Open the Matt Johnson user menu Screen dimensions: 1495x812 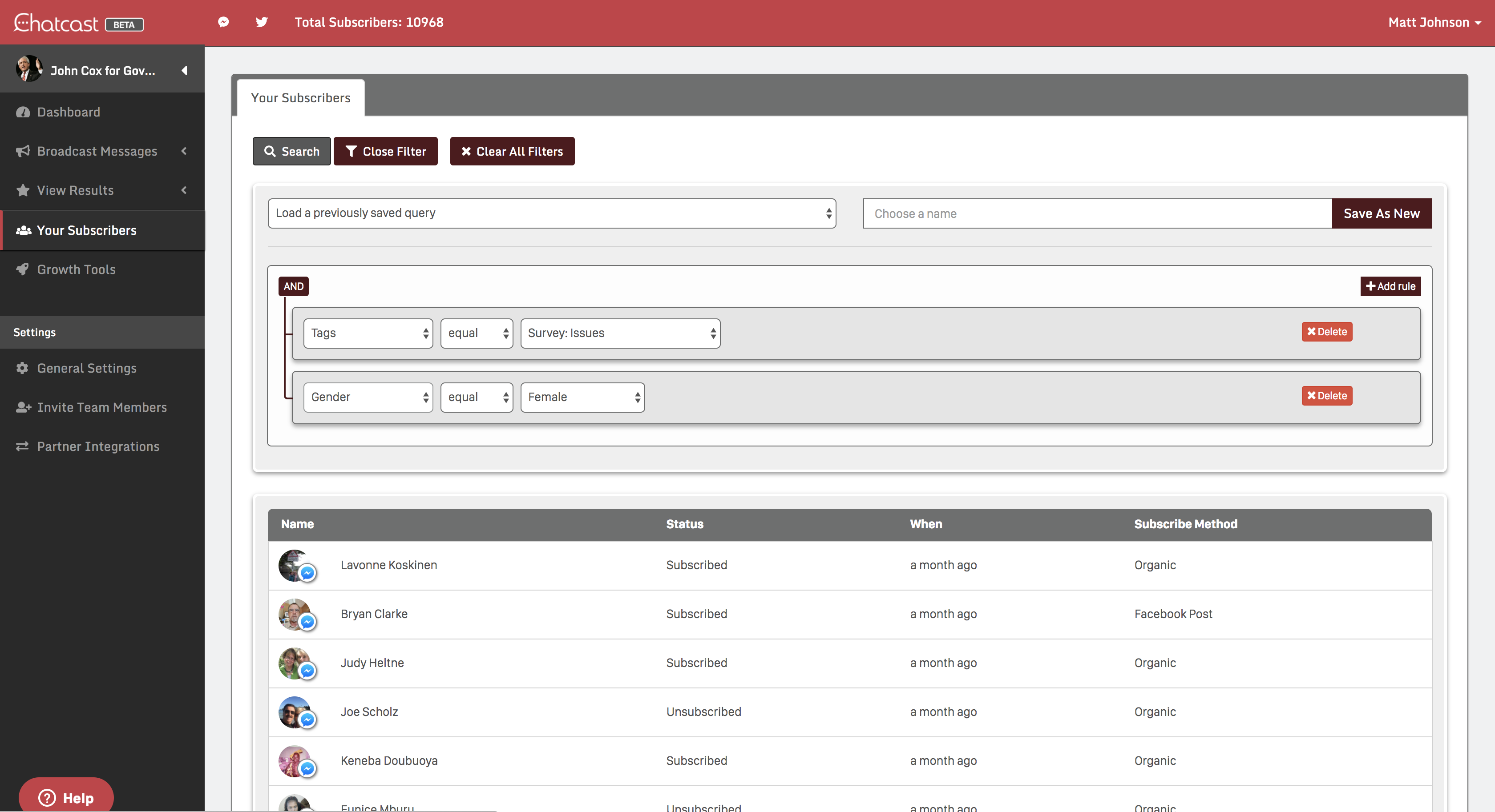coord(1434,23)
